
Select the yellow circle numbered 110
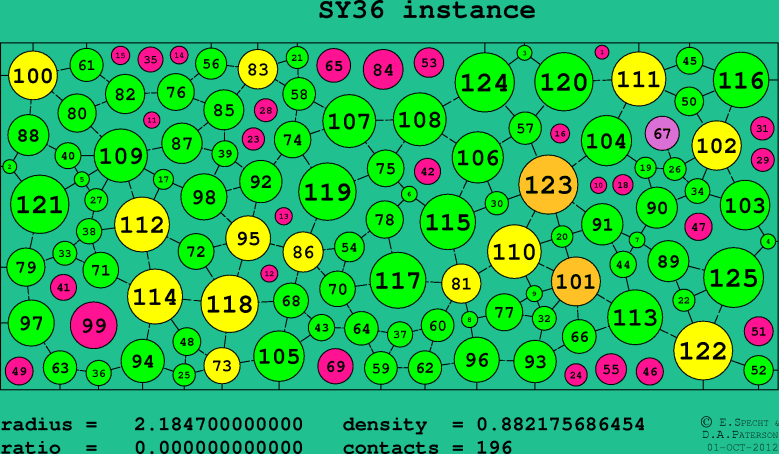point(514,252)
